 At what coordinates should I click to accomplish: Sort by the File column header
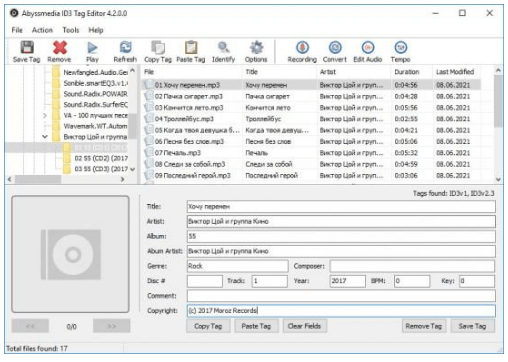[192, 72]
